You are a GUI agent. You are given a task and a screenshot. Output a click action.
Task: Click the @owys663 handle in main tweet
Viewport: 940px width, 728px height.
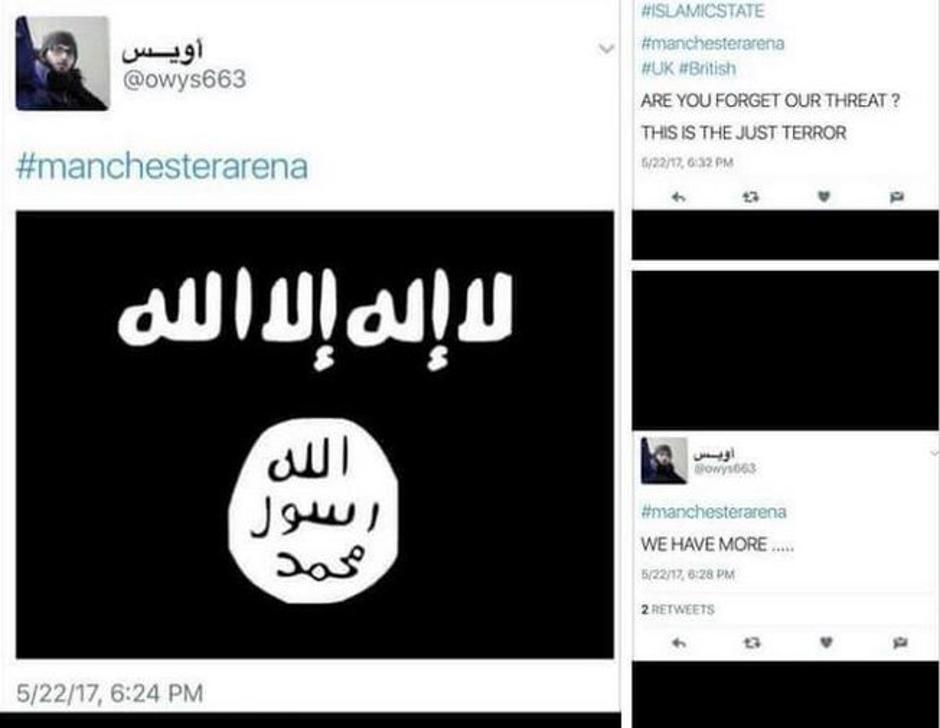coord(184,79)
